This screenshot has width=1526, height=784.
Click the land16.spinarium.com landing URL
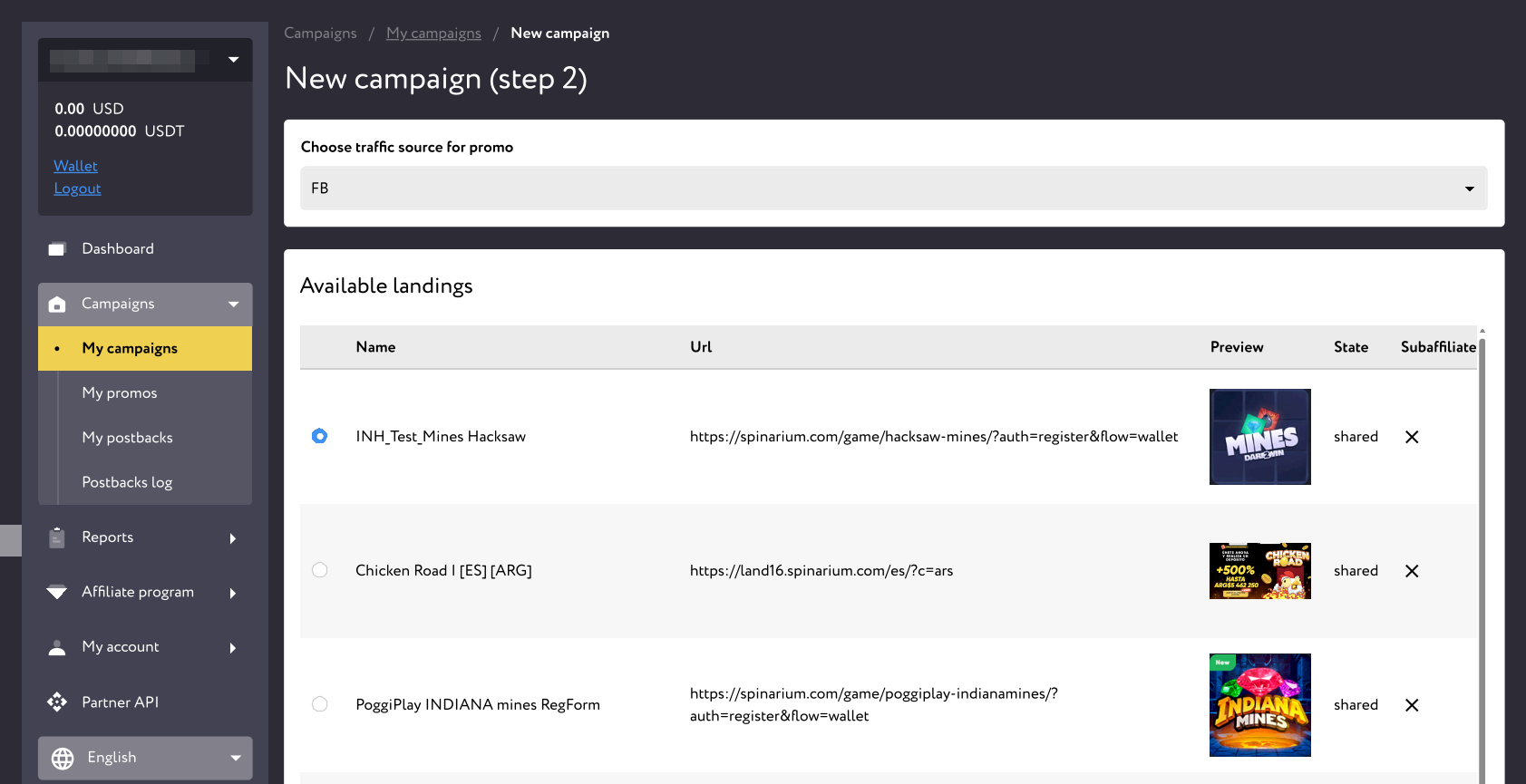tap(821, 571)
